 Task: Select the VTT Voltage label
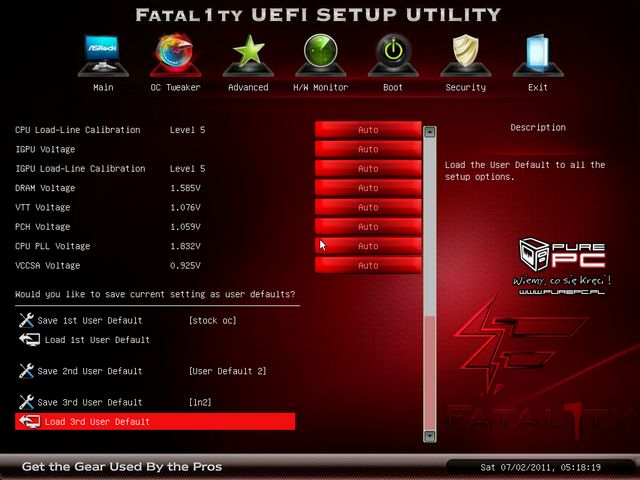click(42, 207)
